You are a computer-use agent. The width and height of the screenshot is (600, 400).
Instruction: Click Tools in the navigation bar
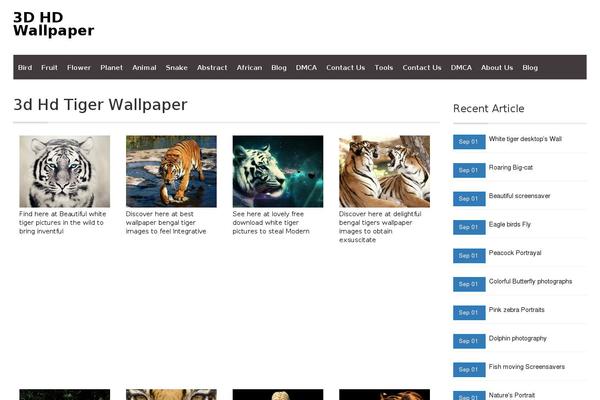tap(384, 68)
